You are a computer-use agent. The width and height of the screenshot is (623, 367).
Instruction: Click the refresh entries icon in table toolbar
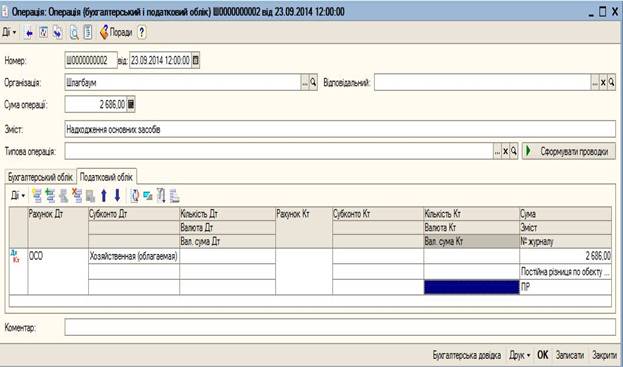coord(135,195)
